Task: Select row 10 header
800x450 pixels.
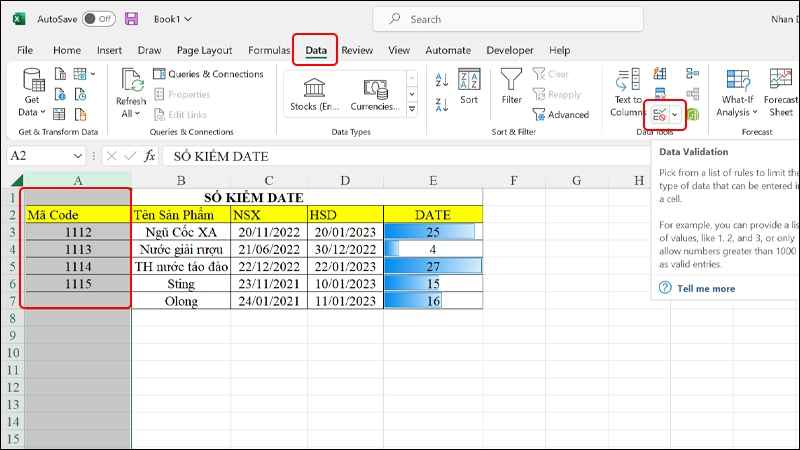Action: [13, 353]
